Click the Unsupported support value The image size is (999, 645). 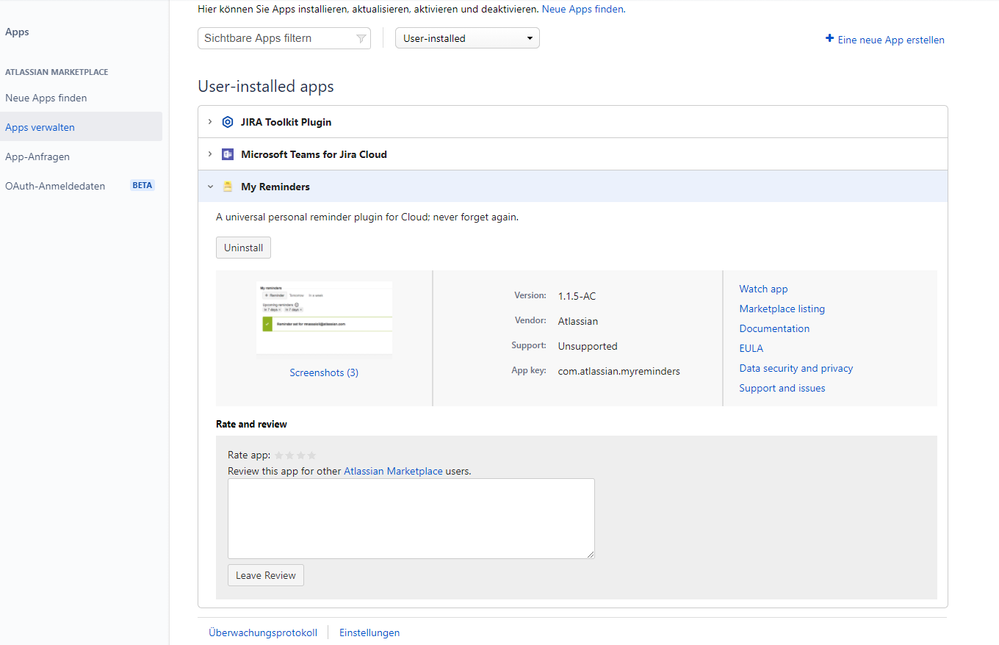(587, 347)
